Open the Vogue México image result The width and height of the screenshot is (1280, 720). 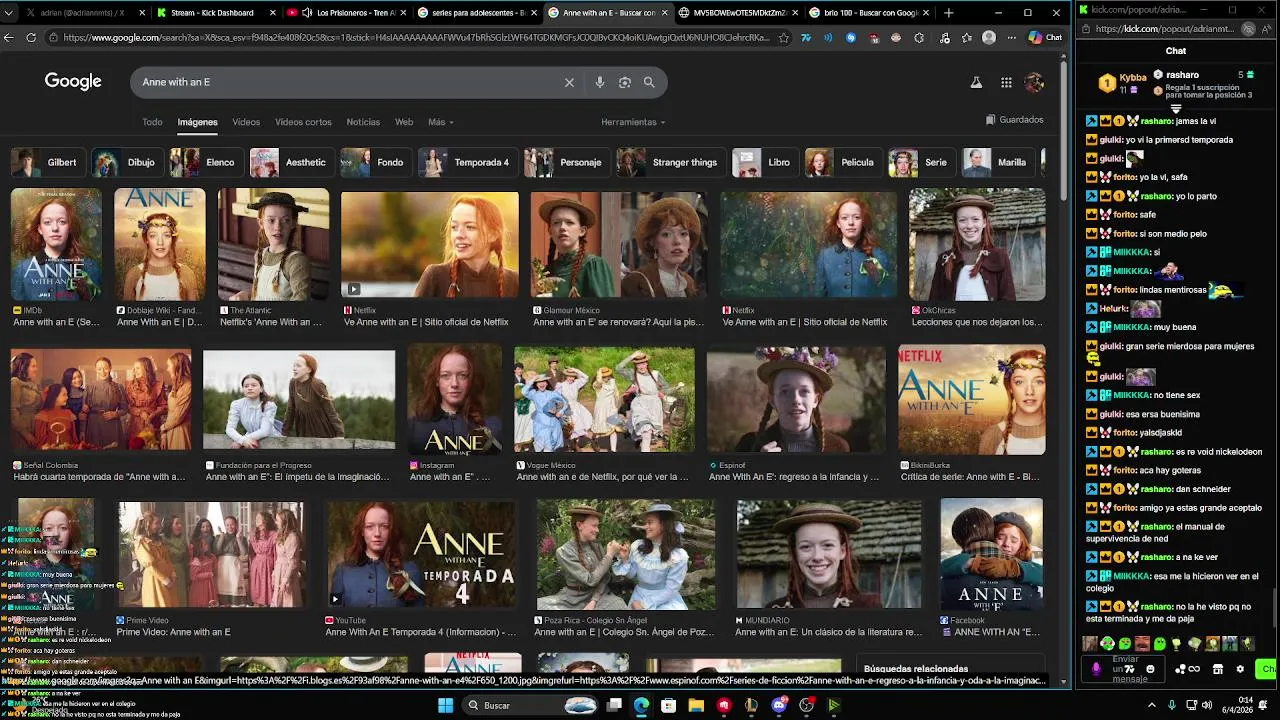604,398
